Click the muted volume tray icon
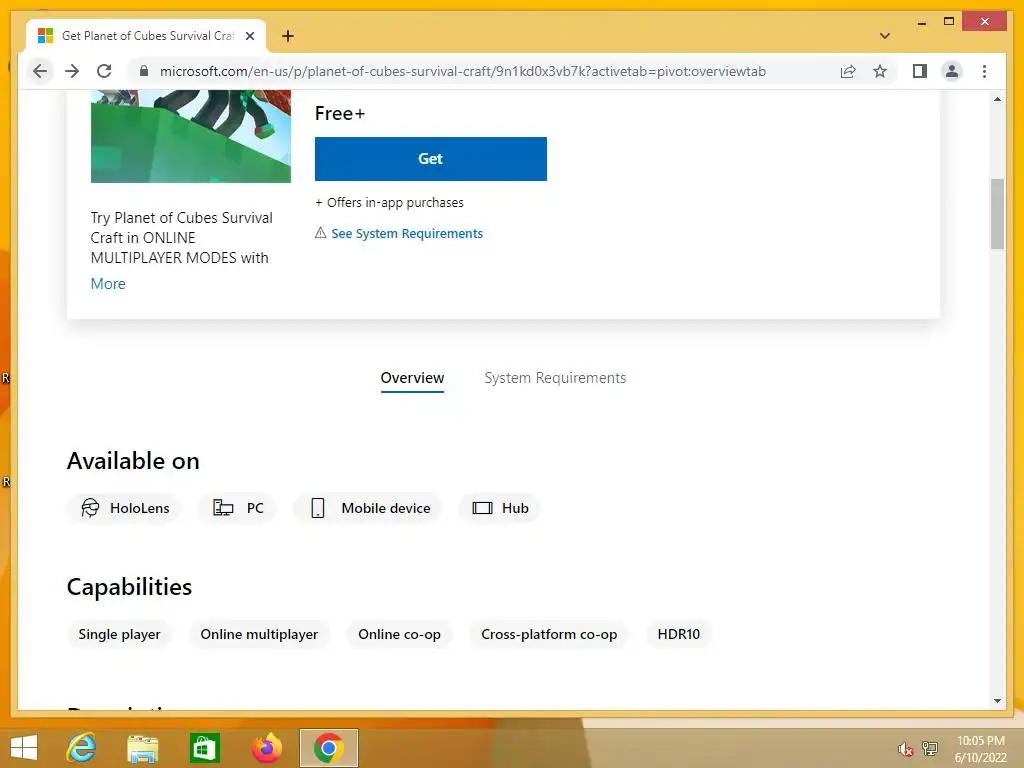This screenshot has width=1024, height=768. pos(905,749)
